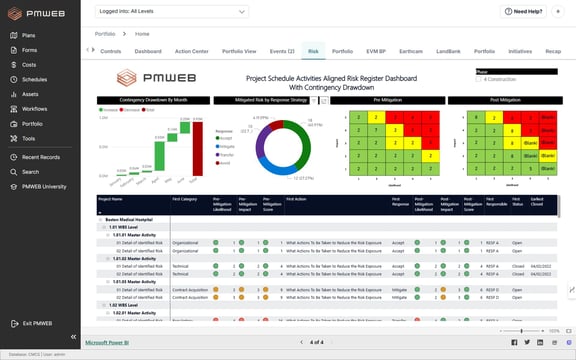The width and height of the screenshot is (576, 360).
Task: Collapse the 1.01.01 Master Activity row
Action: coord(108,235)
